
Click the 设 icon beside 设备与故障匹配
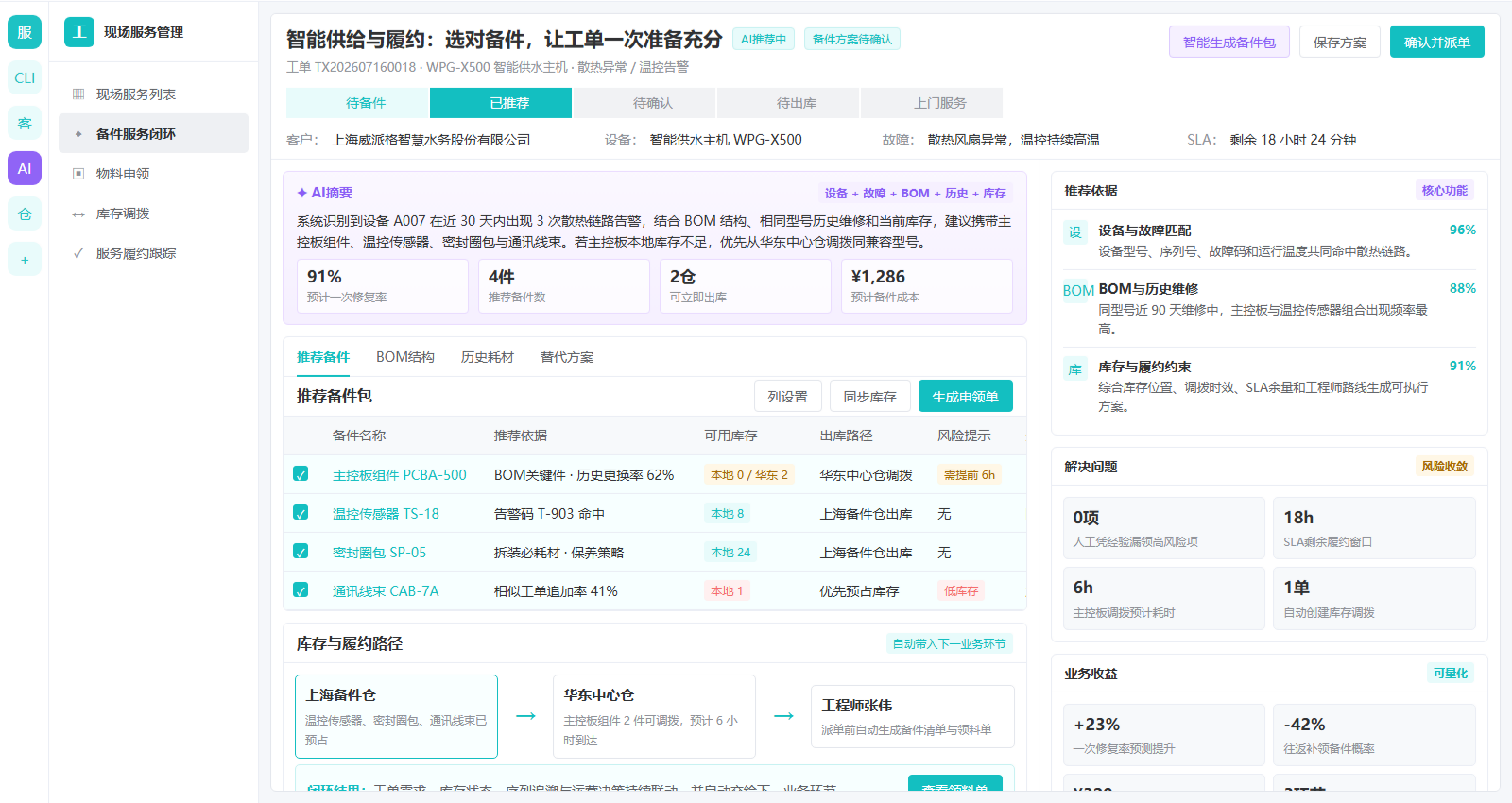click(x=1075, y=232)
